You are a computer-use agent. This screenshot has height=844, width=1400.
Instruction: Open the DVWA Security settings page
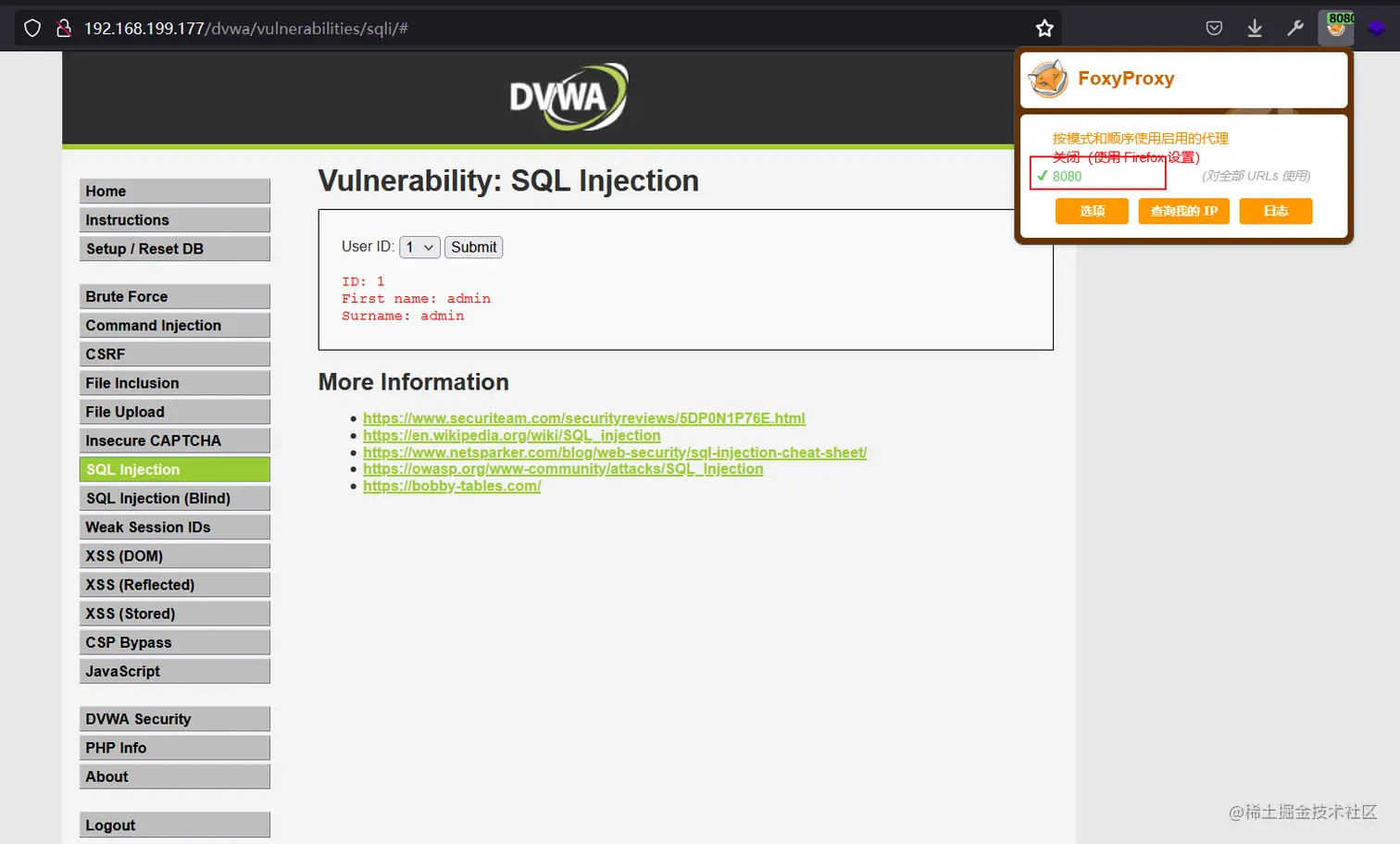(x=175, y=719)
